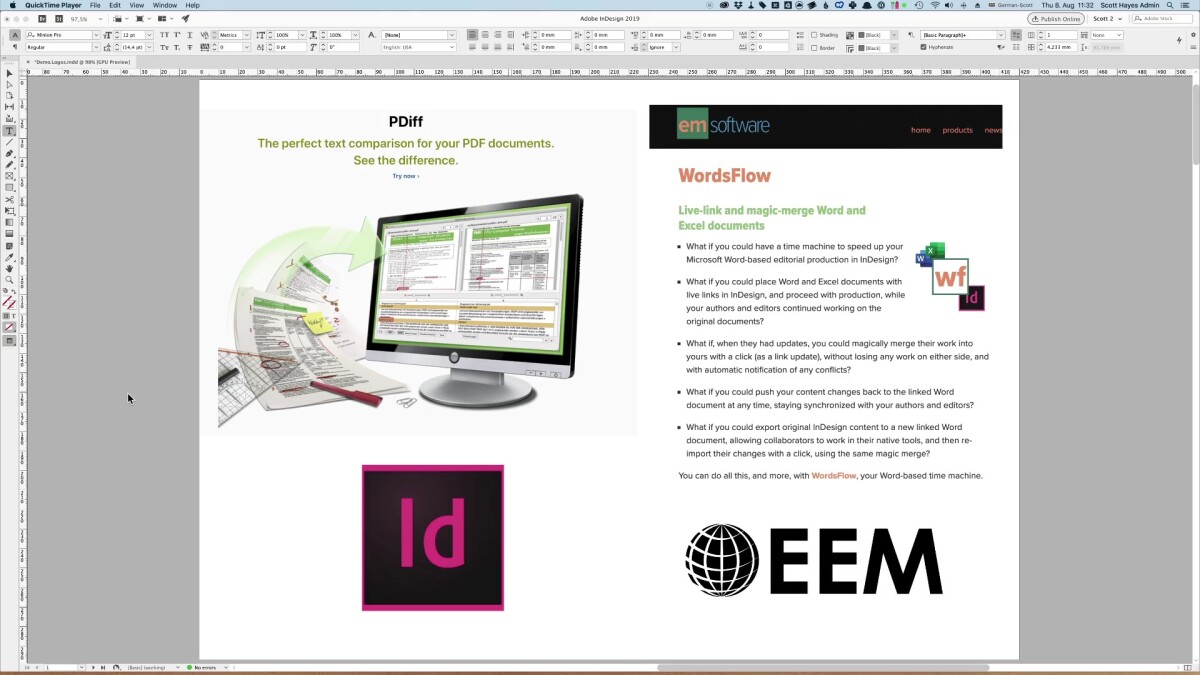Select the Eyedropper tool
Screen dimensions: 1200x675
[10, 257]
